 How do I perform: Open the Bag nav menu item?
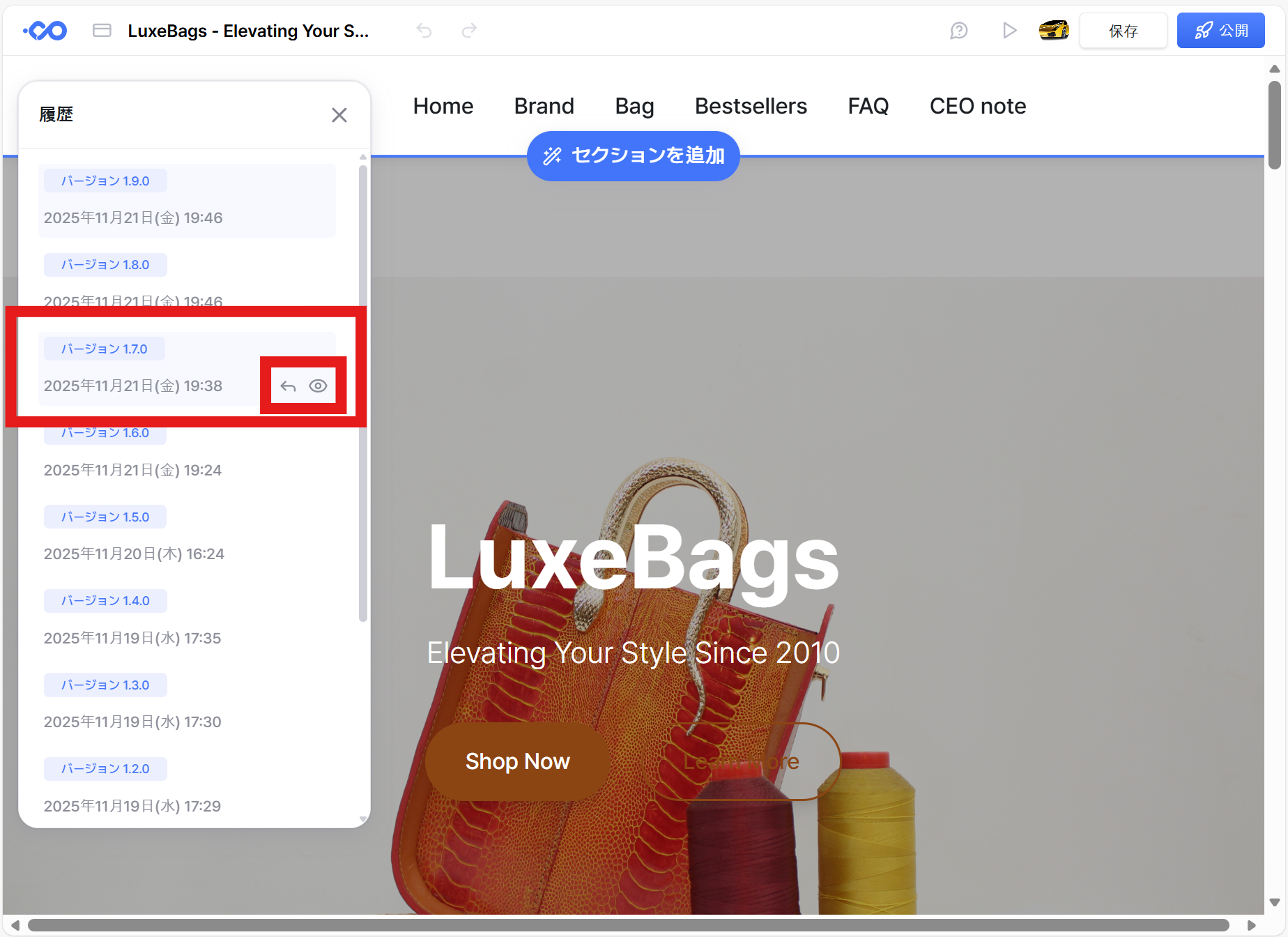(635, 106)
